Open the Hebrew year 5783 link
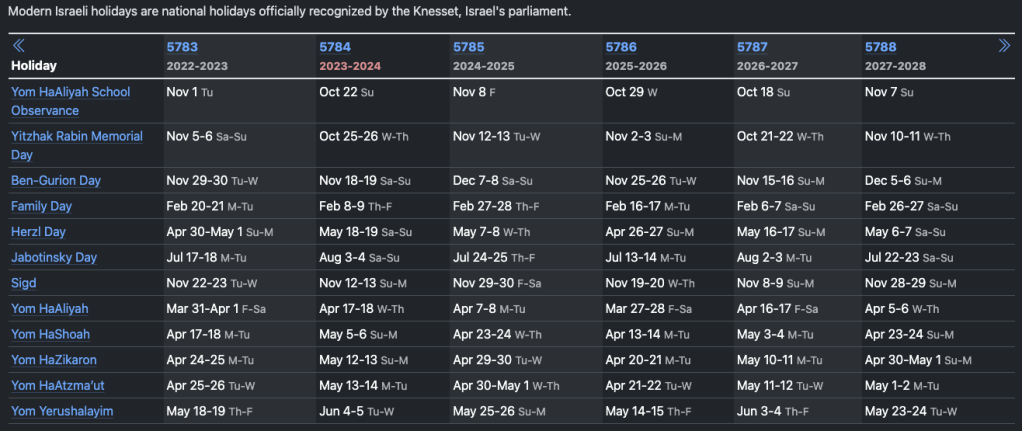Viewport: 1022px width, 431px height. [x=181, y=47]
